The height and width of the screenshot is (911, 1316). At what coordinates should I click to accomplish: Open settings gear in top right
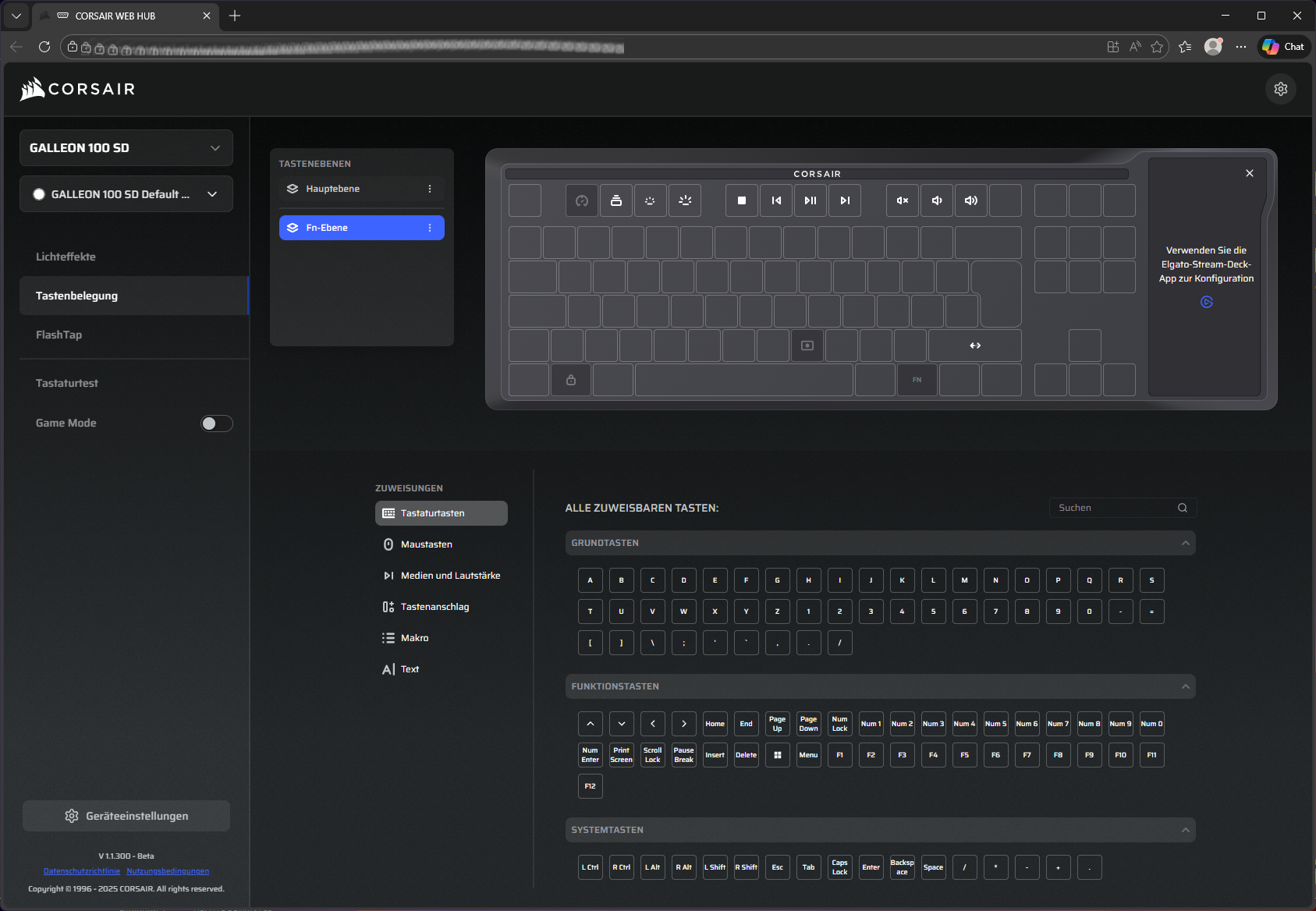tap(1281, 89)
